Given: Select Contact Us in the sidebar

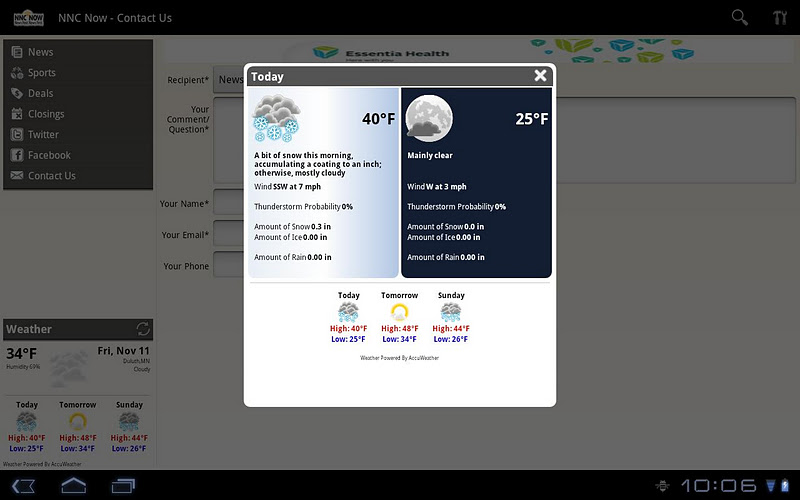Looking at the screenshot, I should pos(78,176).
